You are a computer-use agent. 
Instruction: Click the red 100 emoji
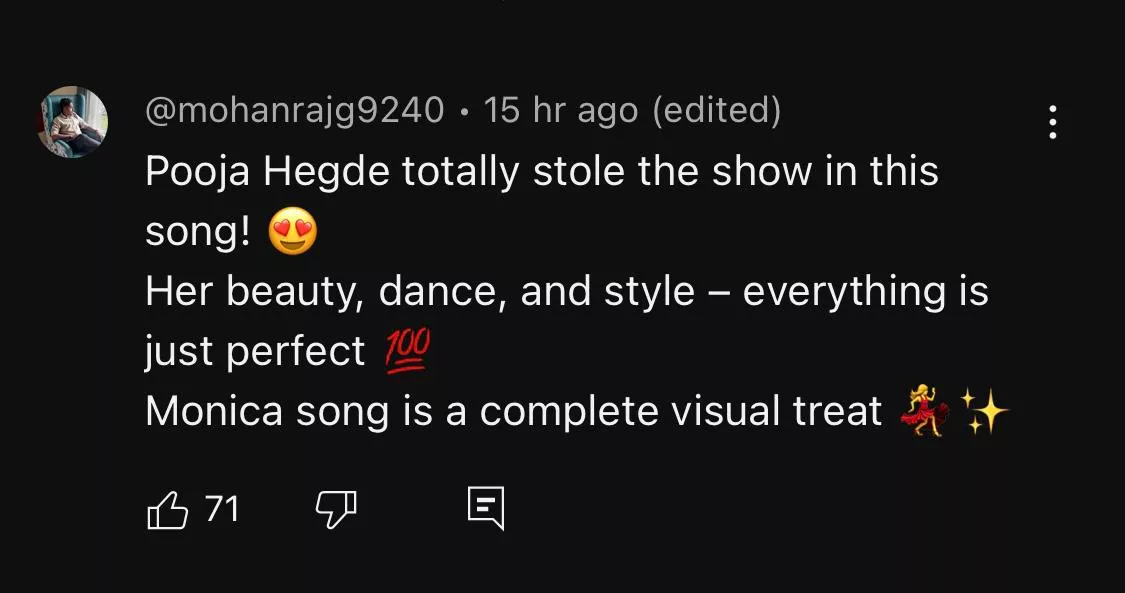(406, 352)
